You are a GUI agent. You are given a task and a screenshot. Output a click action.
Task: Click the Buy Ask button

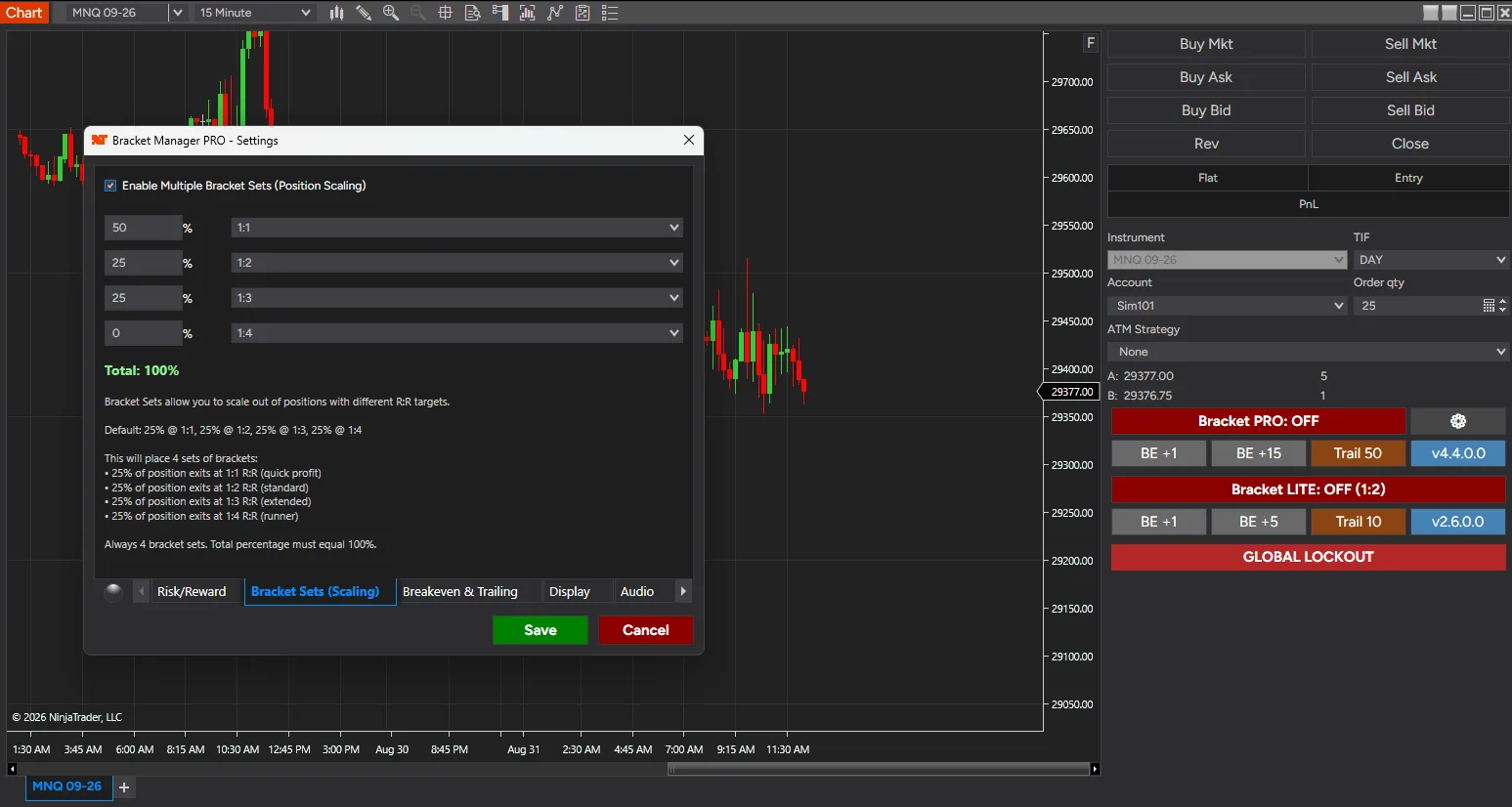pyautogui.click(x=1206, y=77)
